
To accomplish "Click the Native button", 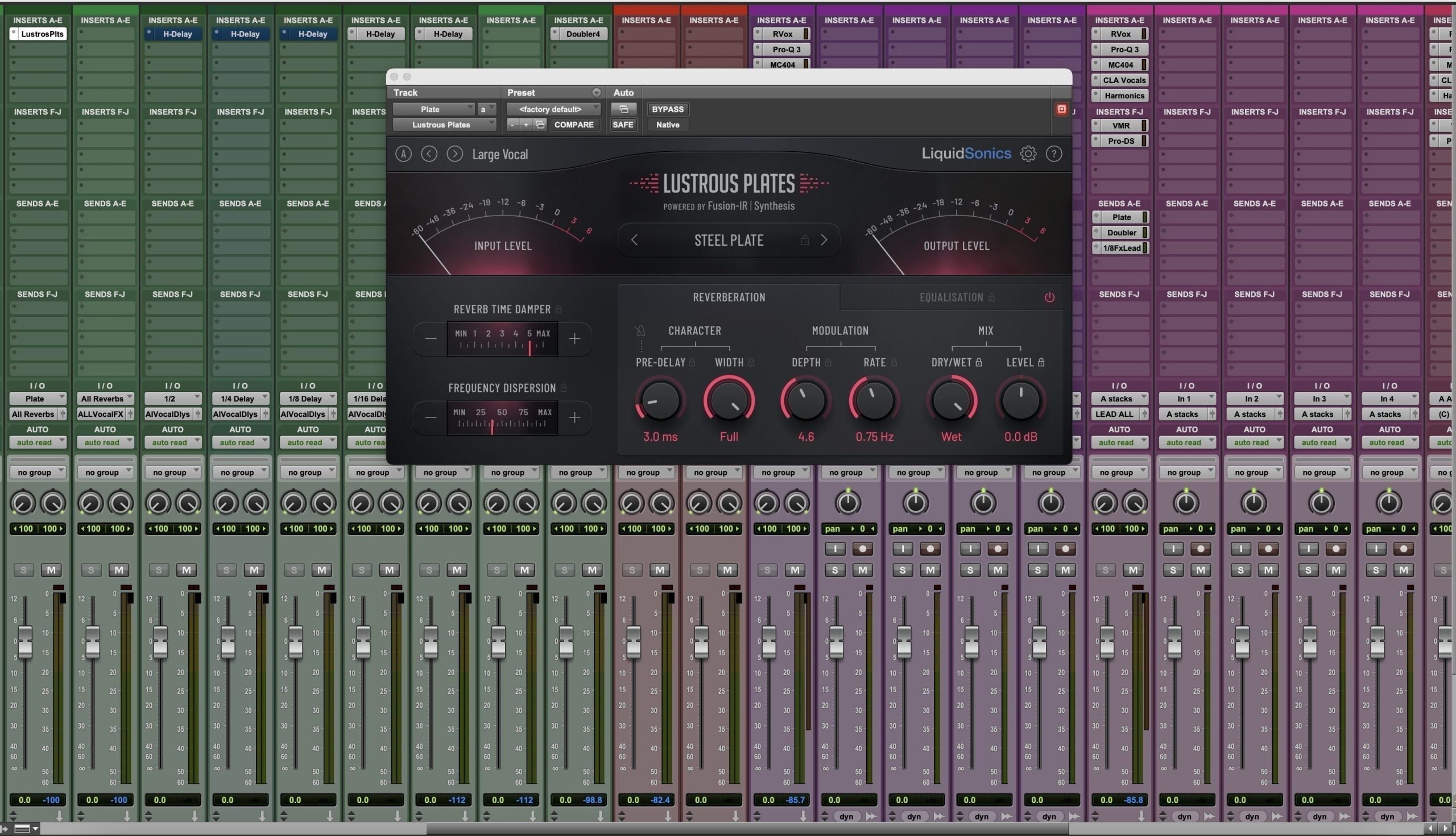I will (x=667, y=125).
